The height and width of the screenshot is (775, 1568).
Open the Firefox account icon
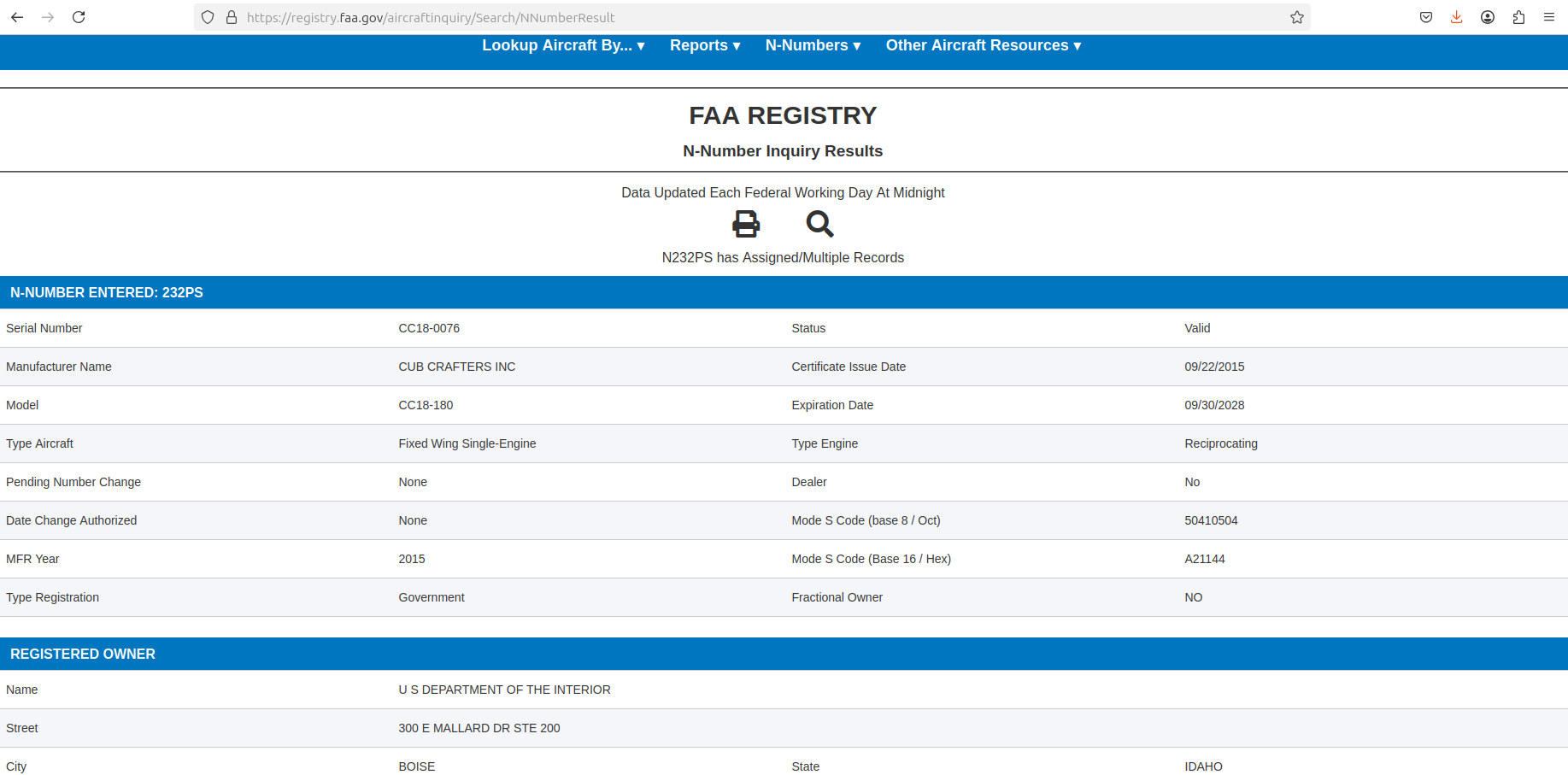click(1487, 17)
